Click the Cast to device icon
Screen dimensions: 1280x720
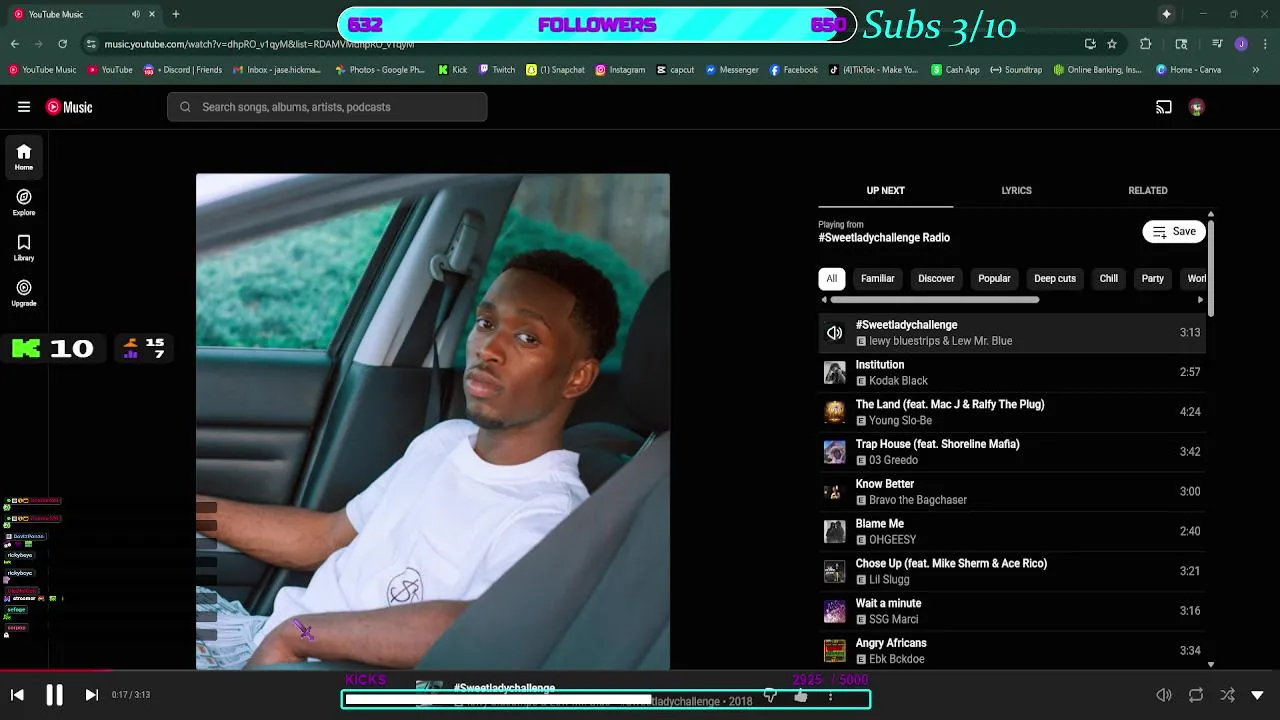click(1164, 107)
